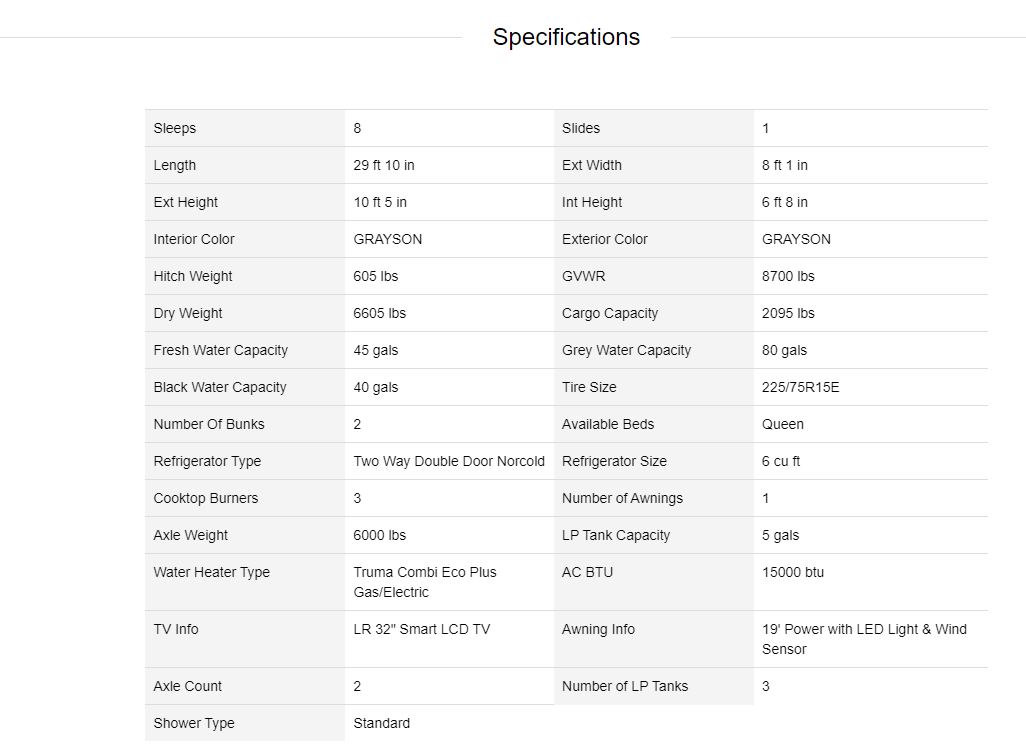This screenshot has width=1026, height=750.
Task: Click the LP Tank Capacity label
Action: coord(616,535)
